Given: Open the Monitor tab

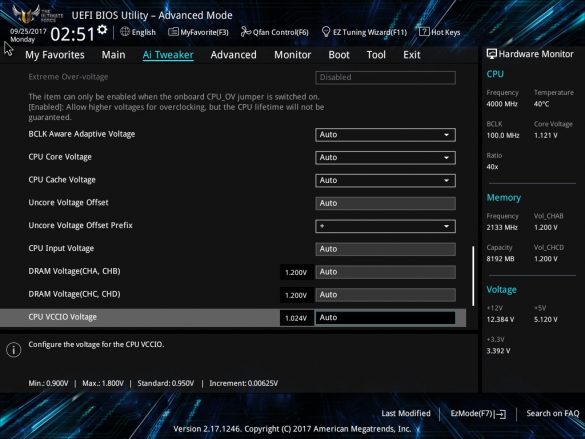Looking at the screenshot, I should 292,55.
